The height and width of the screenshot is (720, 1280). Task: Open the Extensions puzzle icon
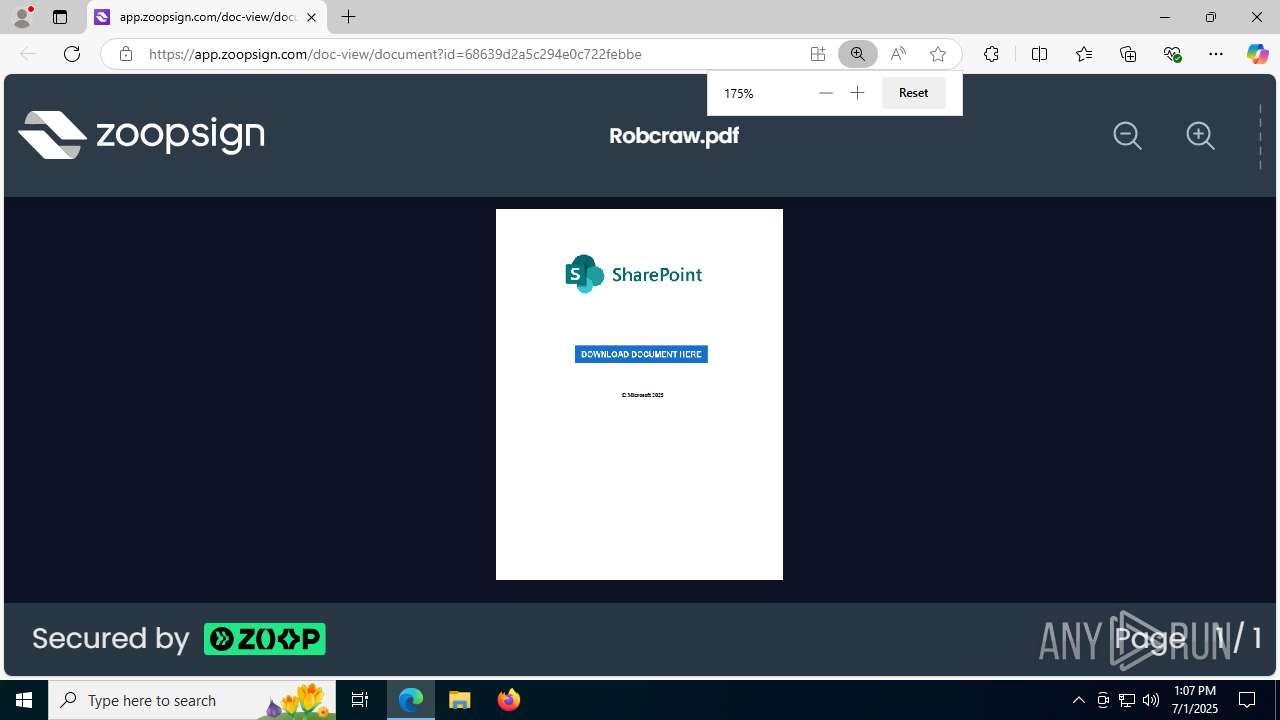[x=991, y=54]
